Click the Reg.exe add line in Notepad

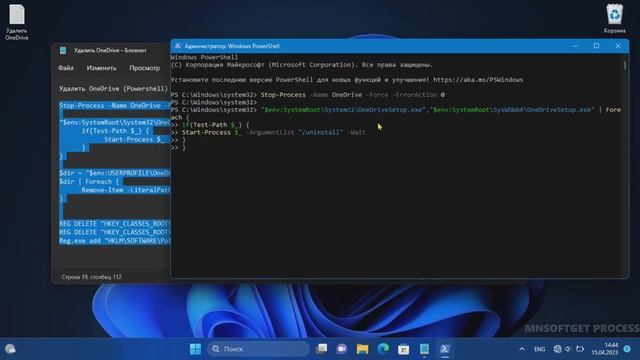114,241
